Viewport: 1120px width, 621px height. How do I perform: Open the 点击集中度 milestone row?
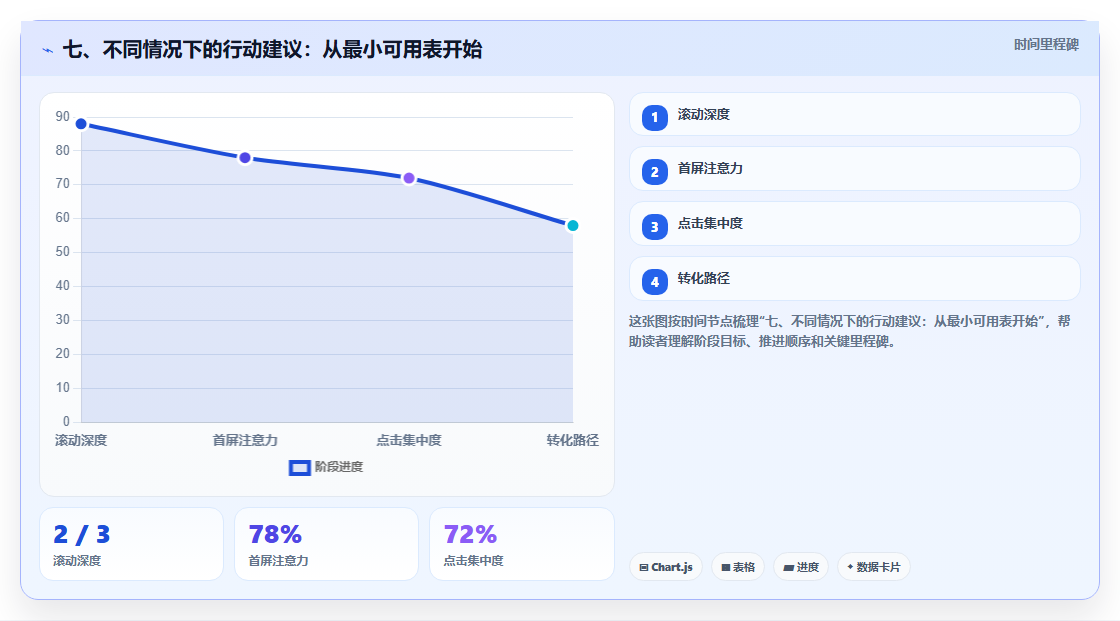coord(854,224)
